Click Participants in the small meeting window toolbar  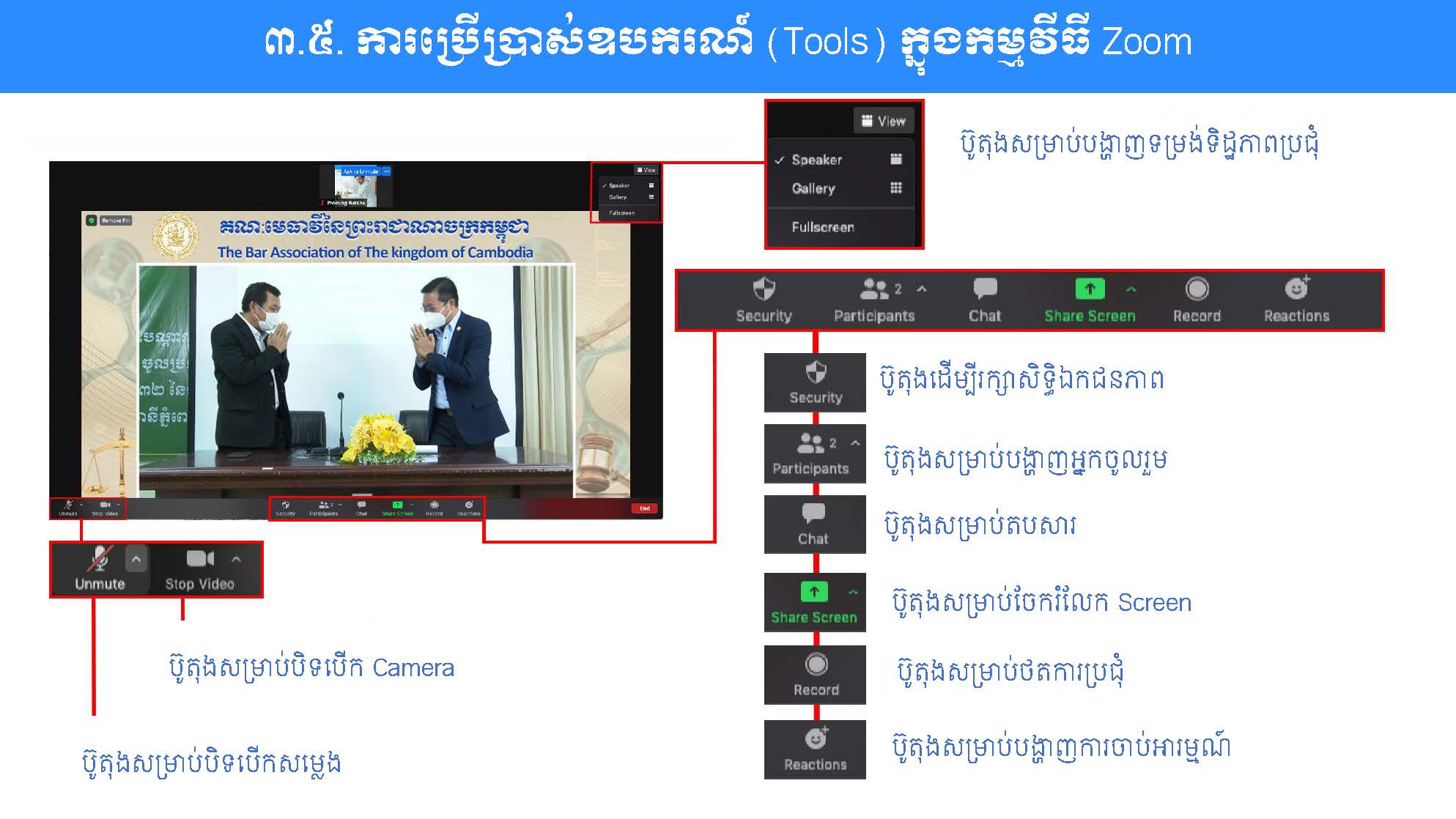pos(323,508)
